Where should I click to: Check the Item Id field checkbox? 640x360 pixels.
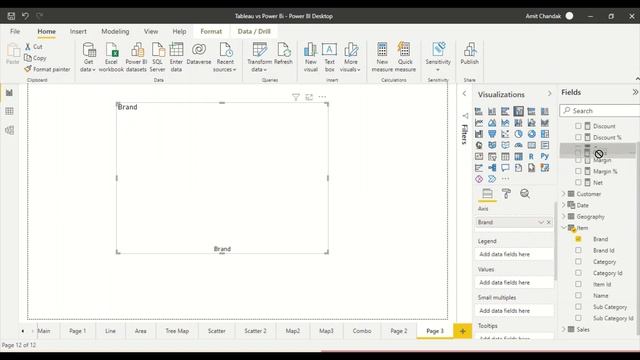point(578,284)
